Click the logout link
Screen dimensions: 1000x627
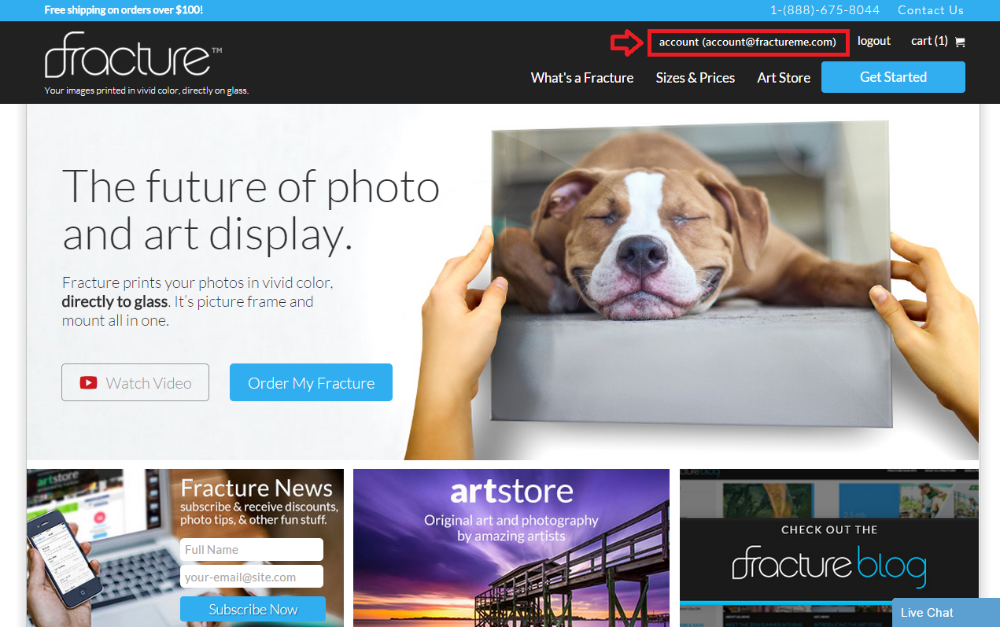(x=874, y=41)
